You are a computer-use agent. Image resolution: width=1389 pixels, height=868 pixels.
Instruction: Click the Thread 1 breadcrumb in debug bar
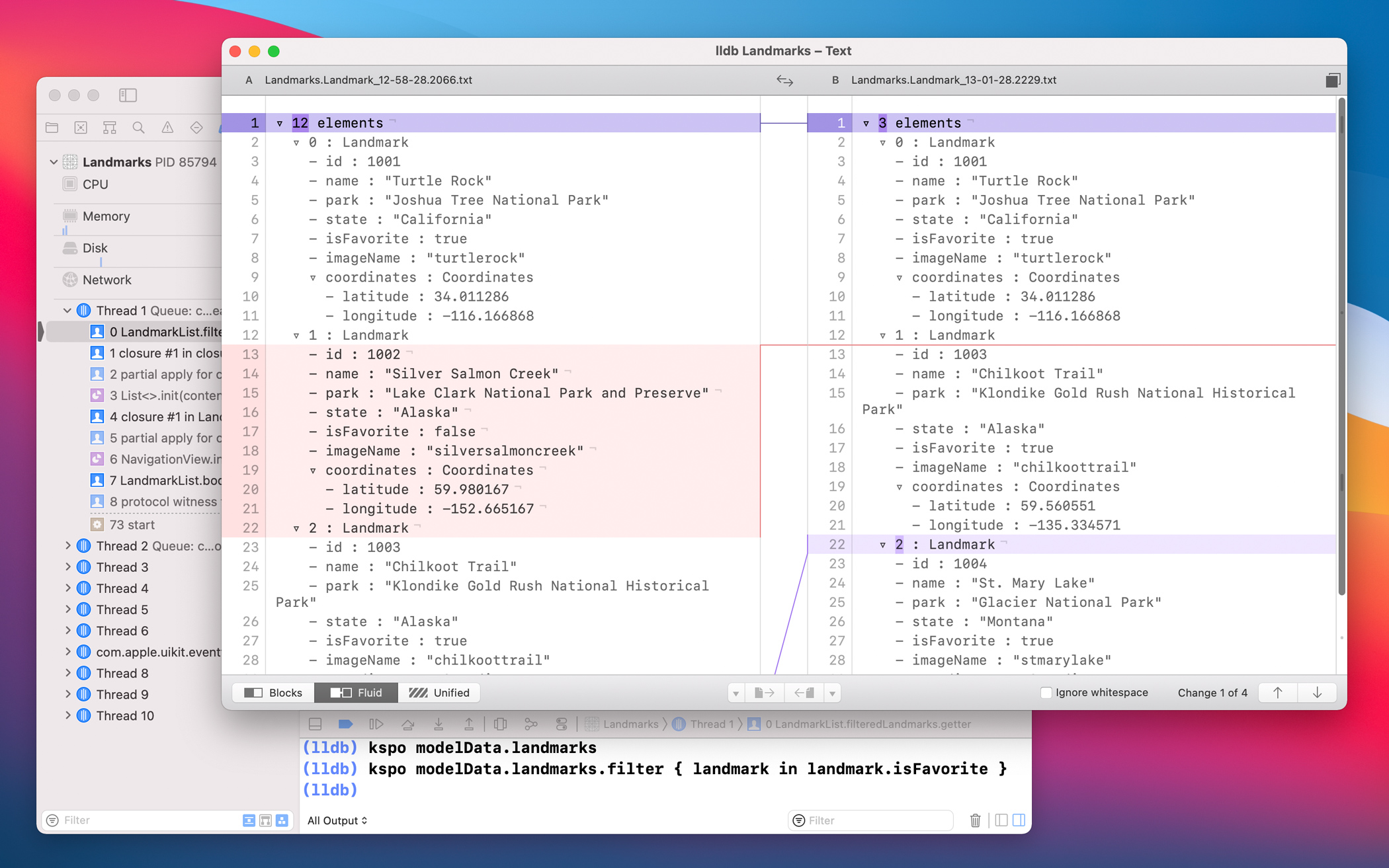(x=704, y=724)
